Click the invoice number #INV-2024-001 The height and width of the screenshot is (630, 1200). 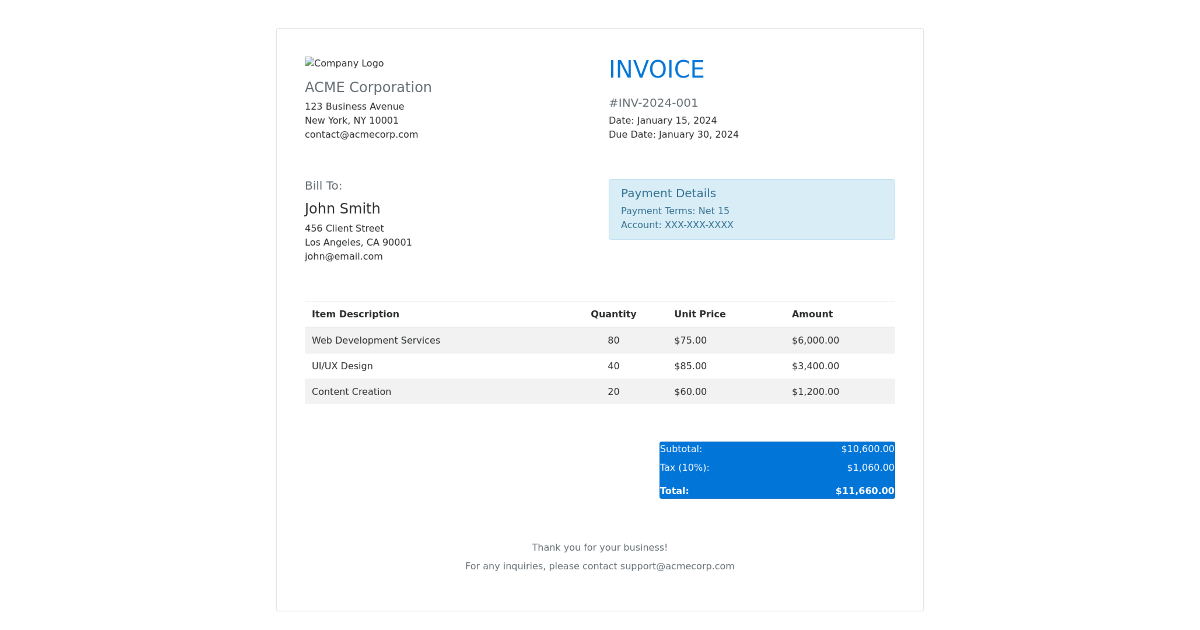[x=653, y=102]
